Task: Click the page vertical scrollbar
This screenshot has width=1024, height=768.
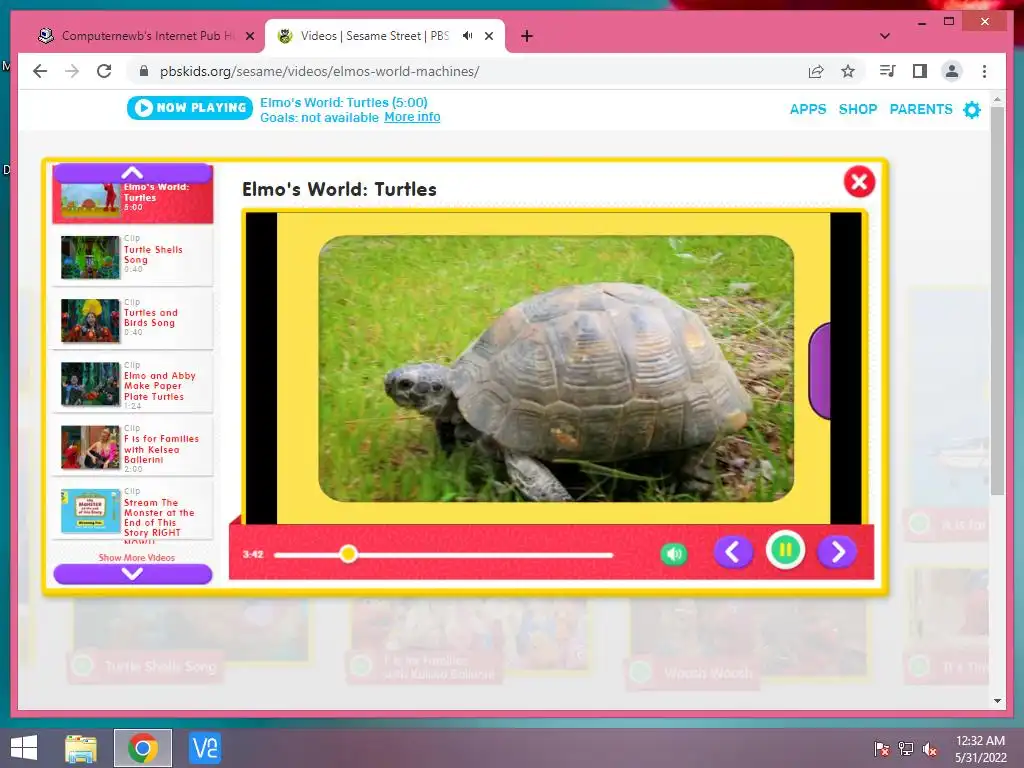Action: coord(997,300)
